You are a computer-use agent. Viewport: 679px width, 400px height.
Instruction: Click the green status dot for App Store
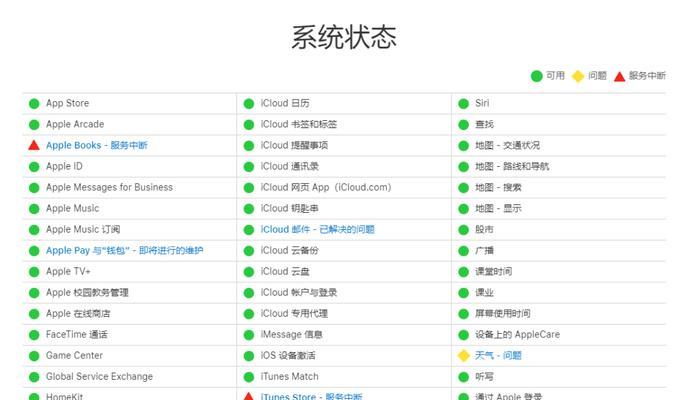pyautogui.click(x=34, y=103)
